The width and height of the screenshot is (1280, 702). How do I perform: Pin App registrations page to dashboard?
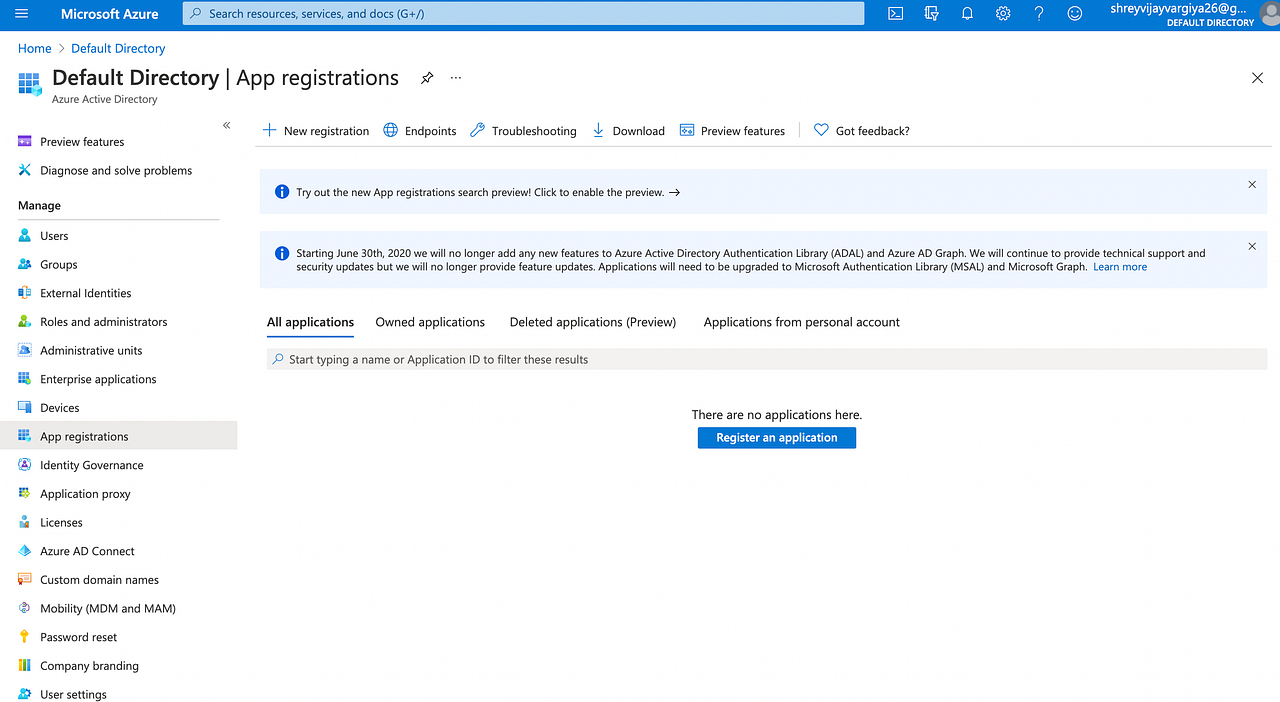coord(427,78)
